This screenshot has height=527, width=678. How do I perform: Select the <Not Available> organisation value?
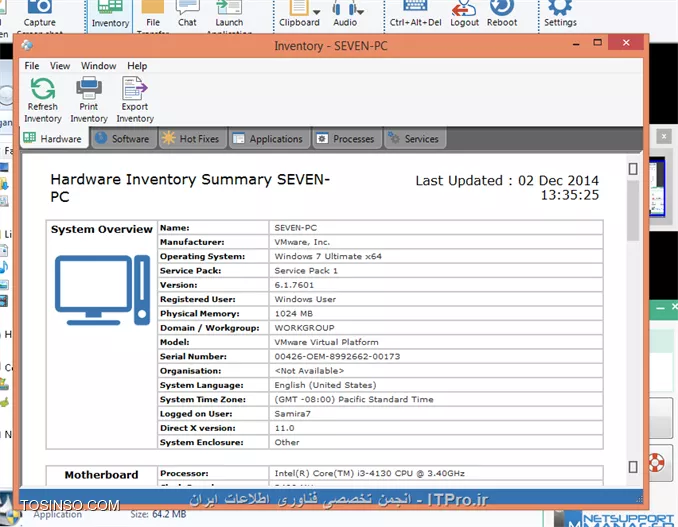click(x=309, y=370)
